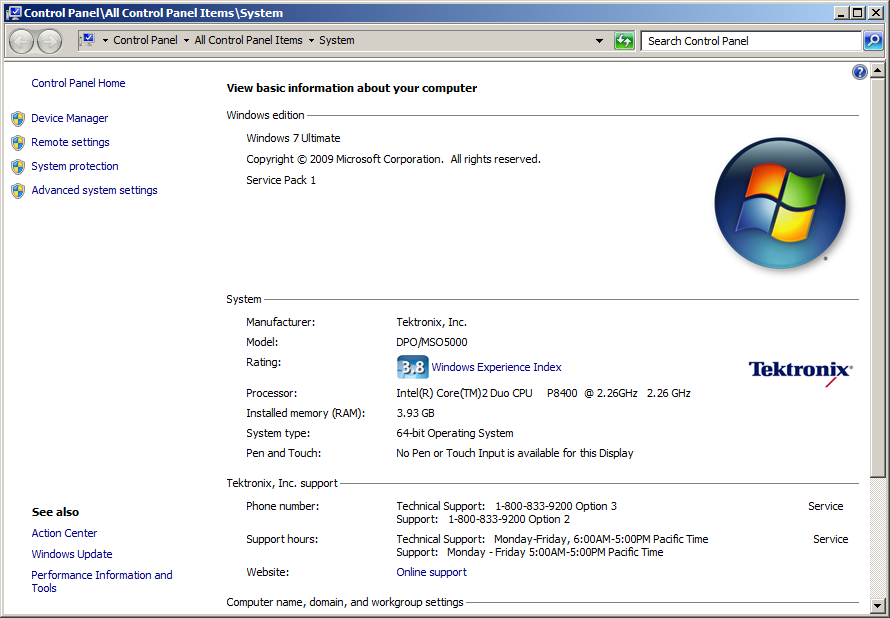Click the No Pen or Touch Input text
The height and width of the screenshot is (618, 890).
point(515,452)
